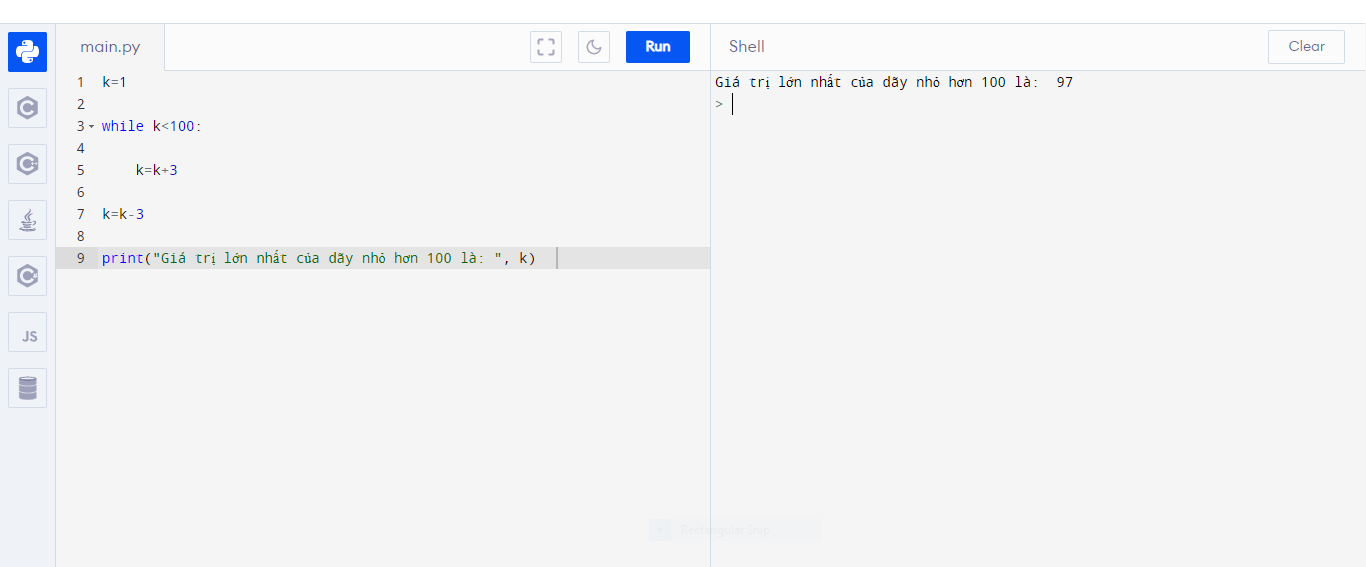
Task: Select the JS JavaScript icon
Action: (28, 333)
